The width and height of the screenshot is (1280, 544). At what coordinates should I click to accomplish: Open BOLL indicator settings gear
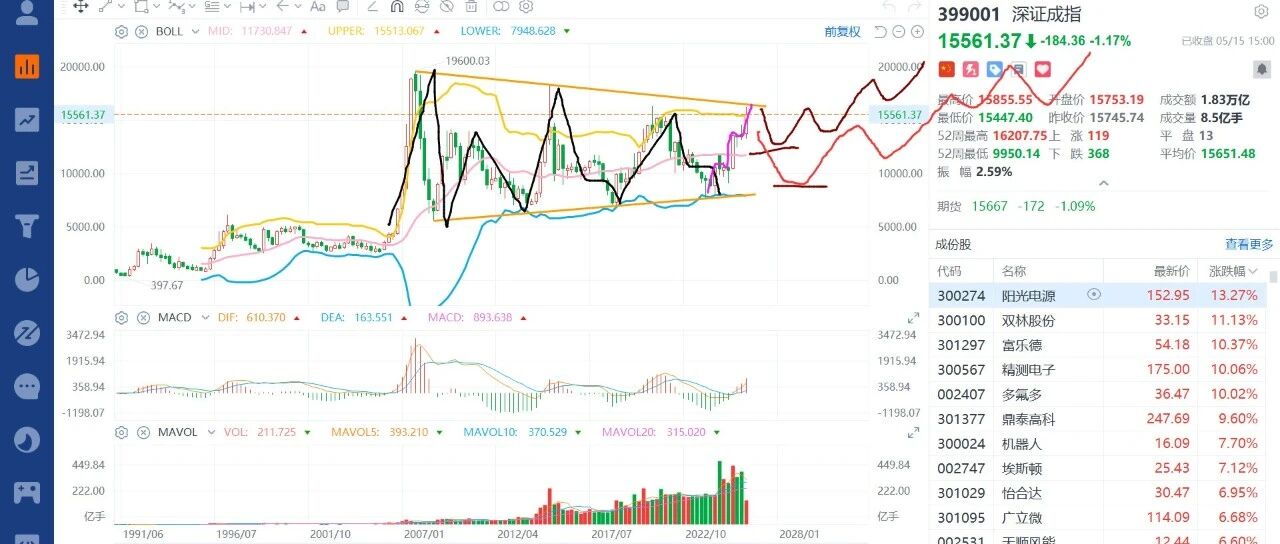click(121, 31)
